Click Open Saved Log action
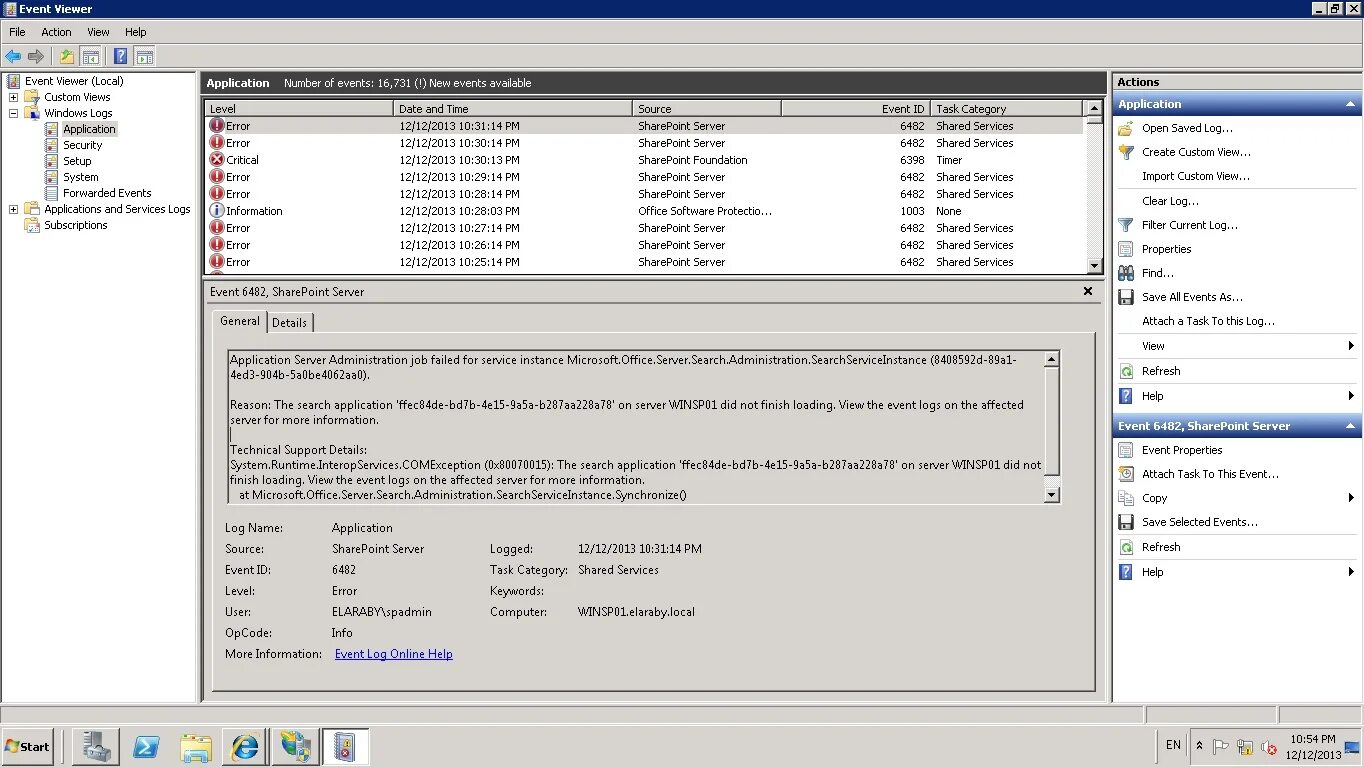The width and height of the screenshot is (1364, 768). point(1187,128)
